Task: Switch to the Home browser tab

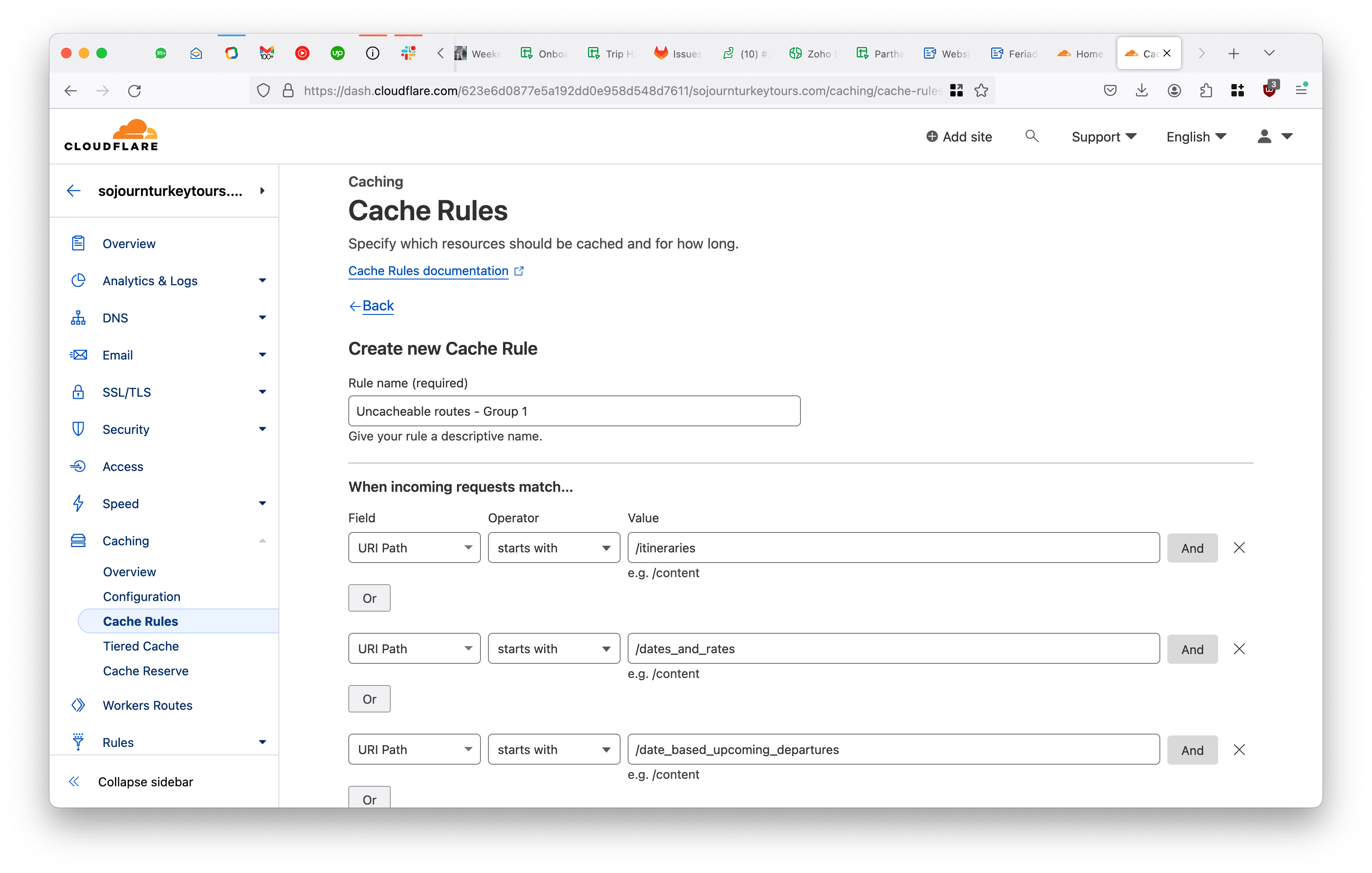Action: tap(1081, 54)
